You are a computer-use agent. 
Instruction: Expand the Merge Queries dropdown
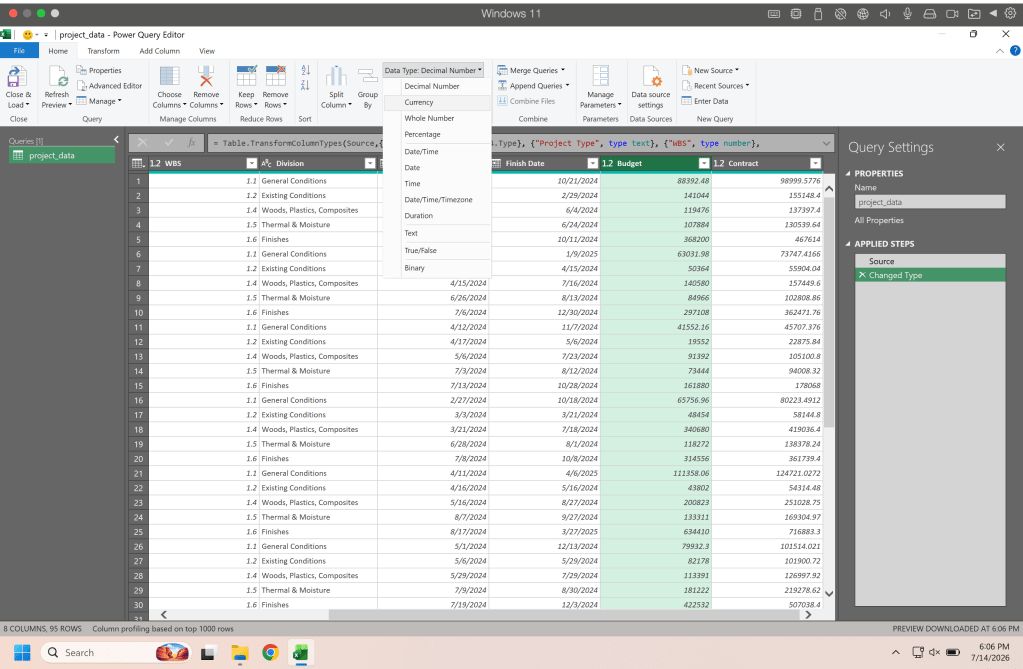(x=563, y=70)
